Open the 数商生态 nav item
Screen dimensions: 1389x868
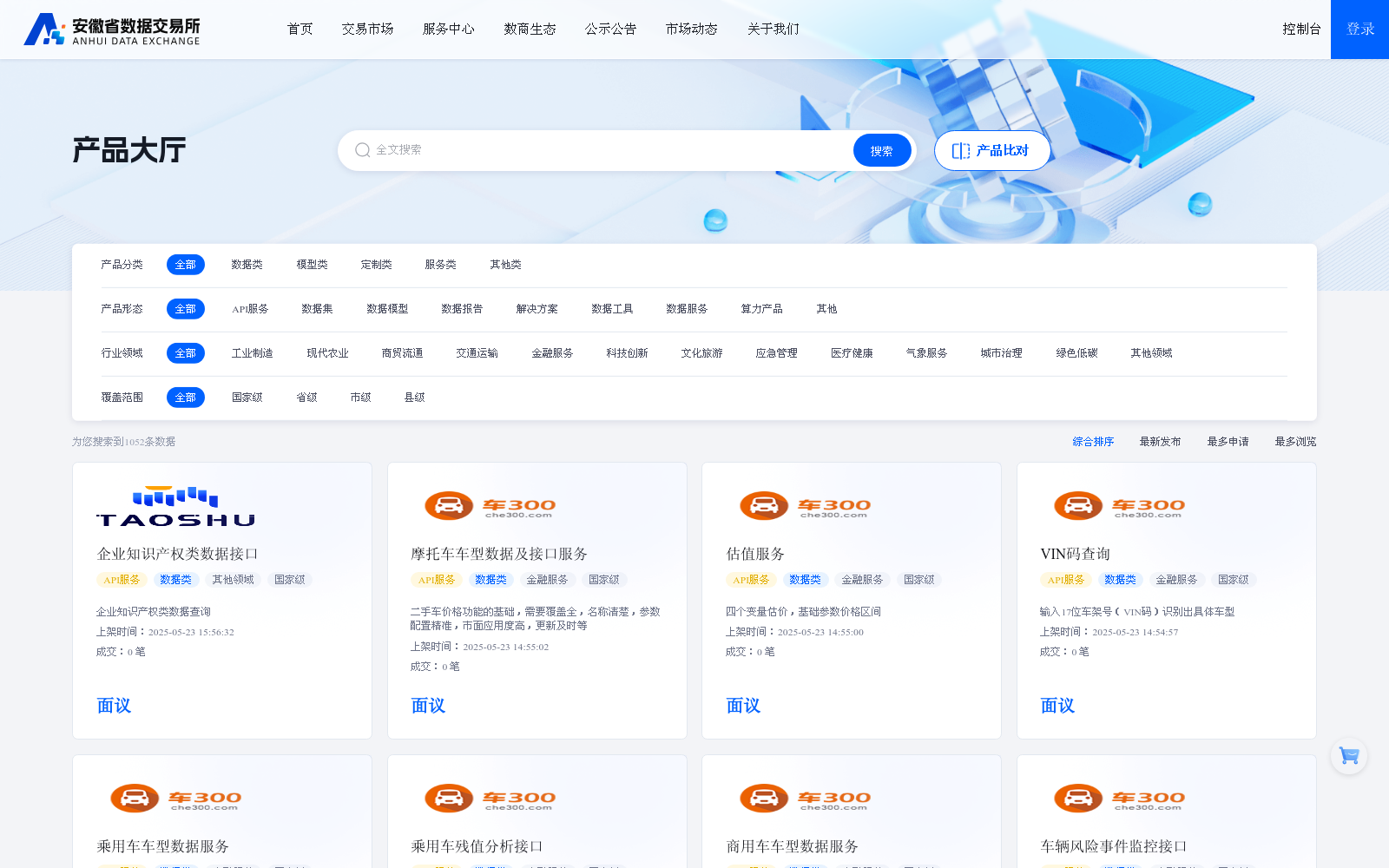(x=530, y=30)
